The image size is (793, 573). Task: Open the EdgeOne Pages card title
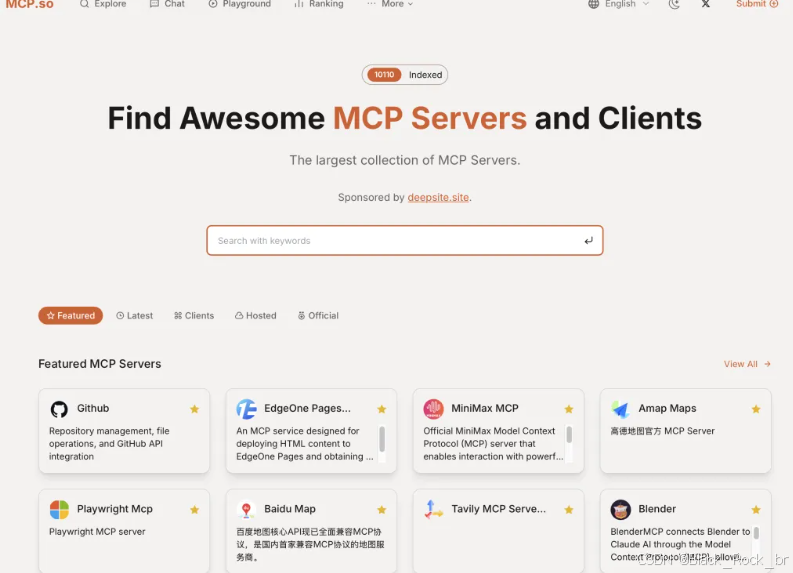(x=307, y=408)
